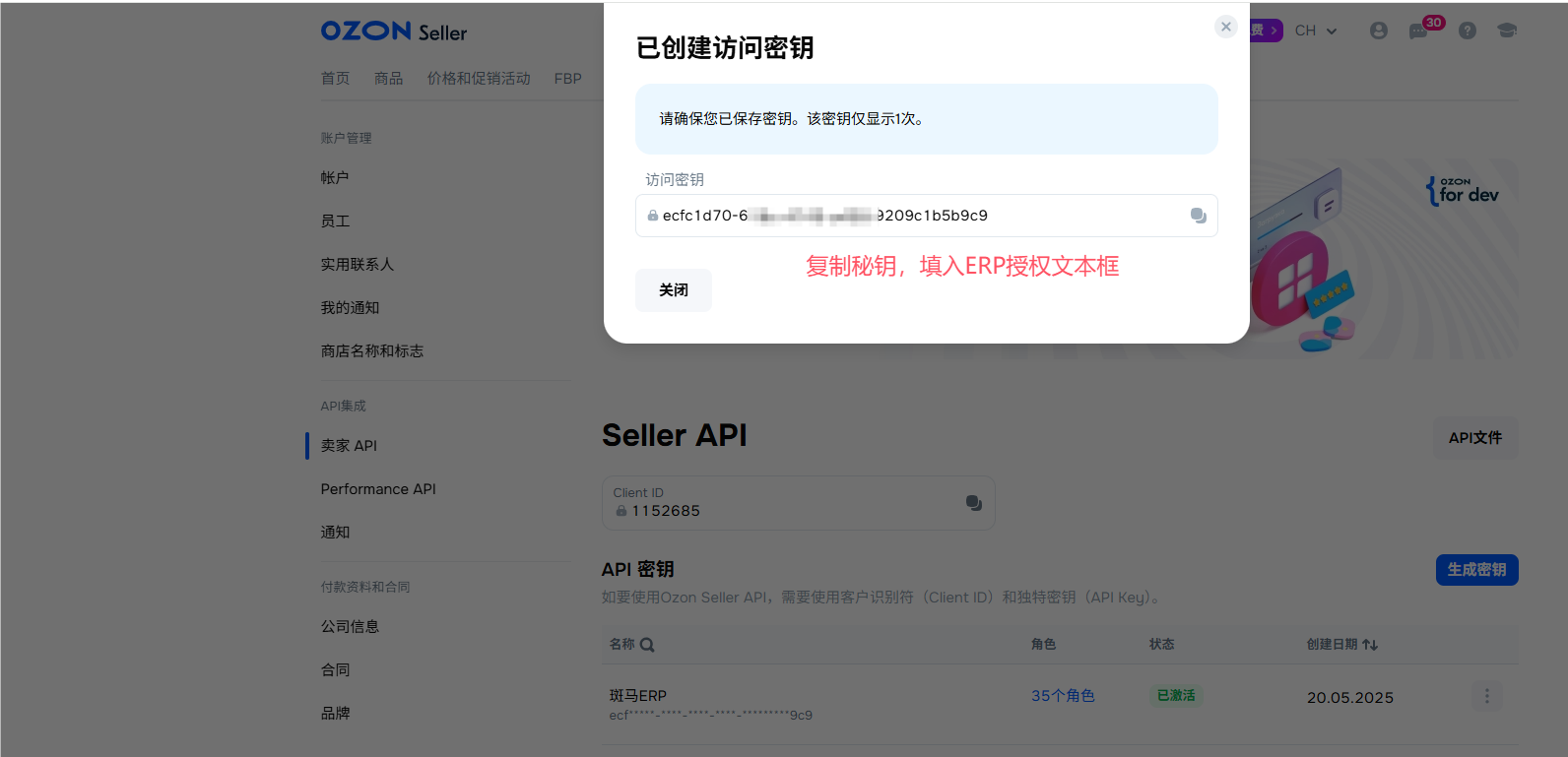
Task: Open the CH language dropdown
Action: tap(1316, 31)
